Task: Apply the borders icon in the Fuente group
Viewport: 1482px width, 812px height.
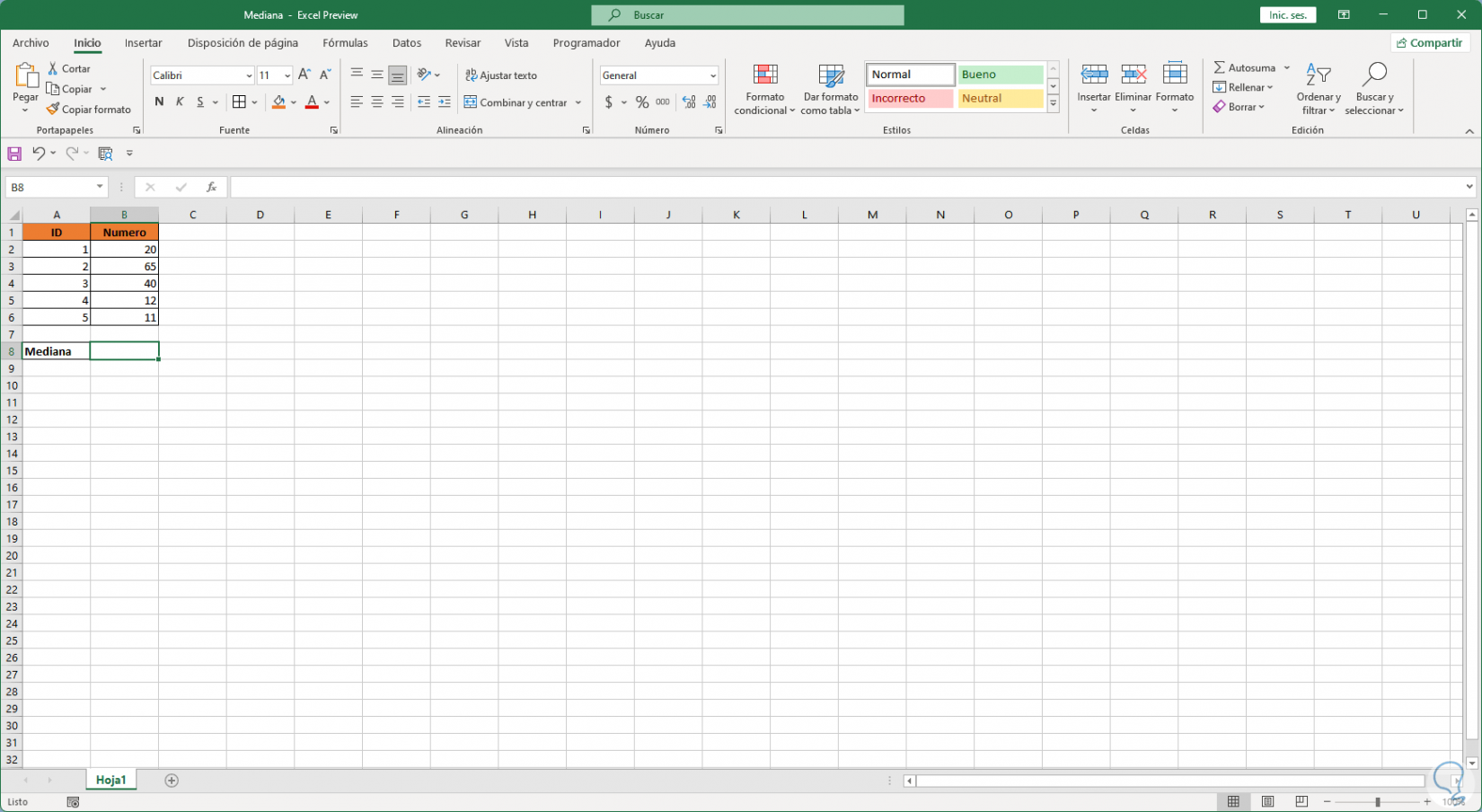Action: click(239, 102)
